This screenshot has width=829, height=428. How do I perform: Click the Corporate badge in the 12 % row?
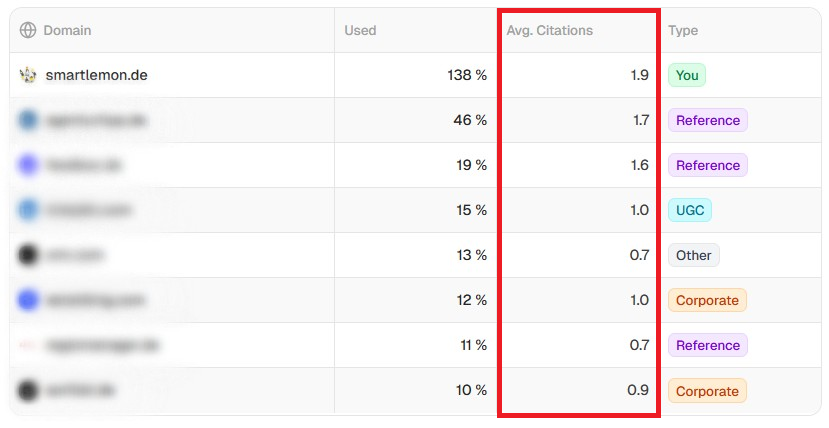pyautogui.click(x=707, y=300)
